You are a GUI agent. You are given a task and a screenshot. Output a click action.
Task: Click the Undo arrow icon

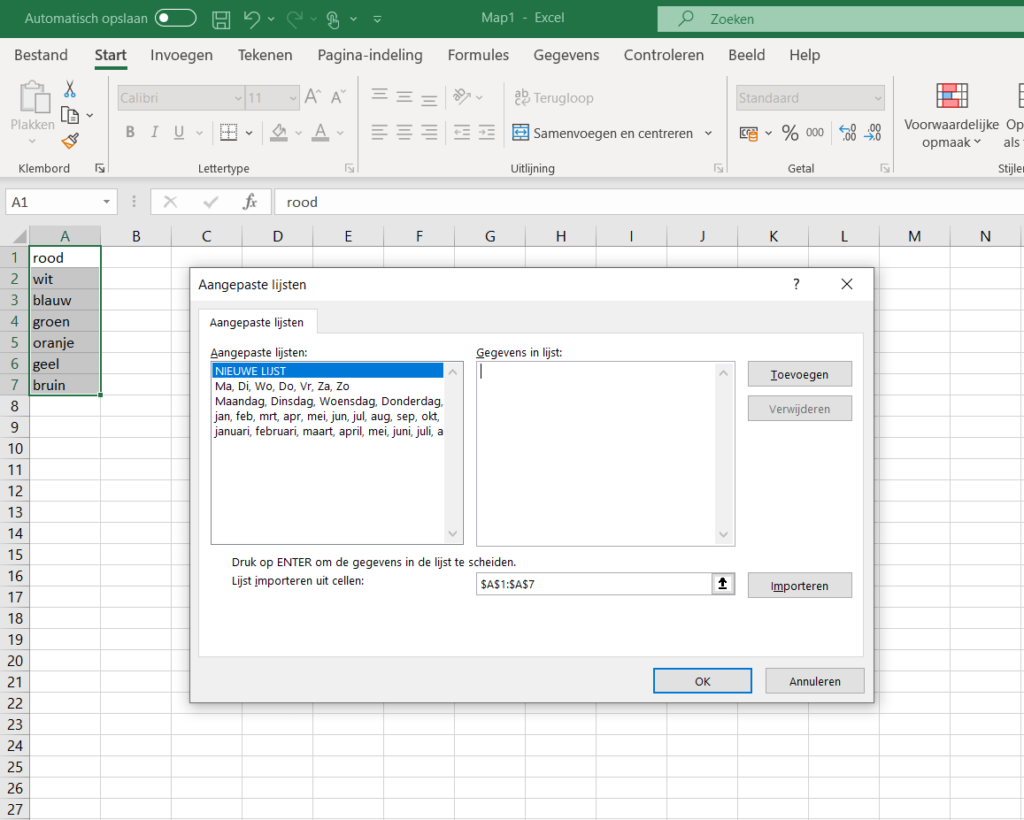252,19
